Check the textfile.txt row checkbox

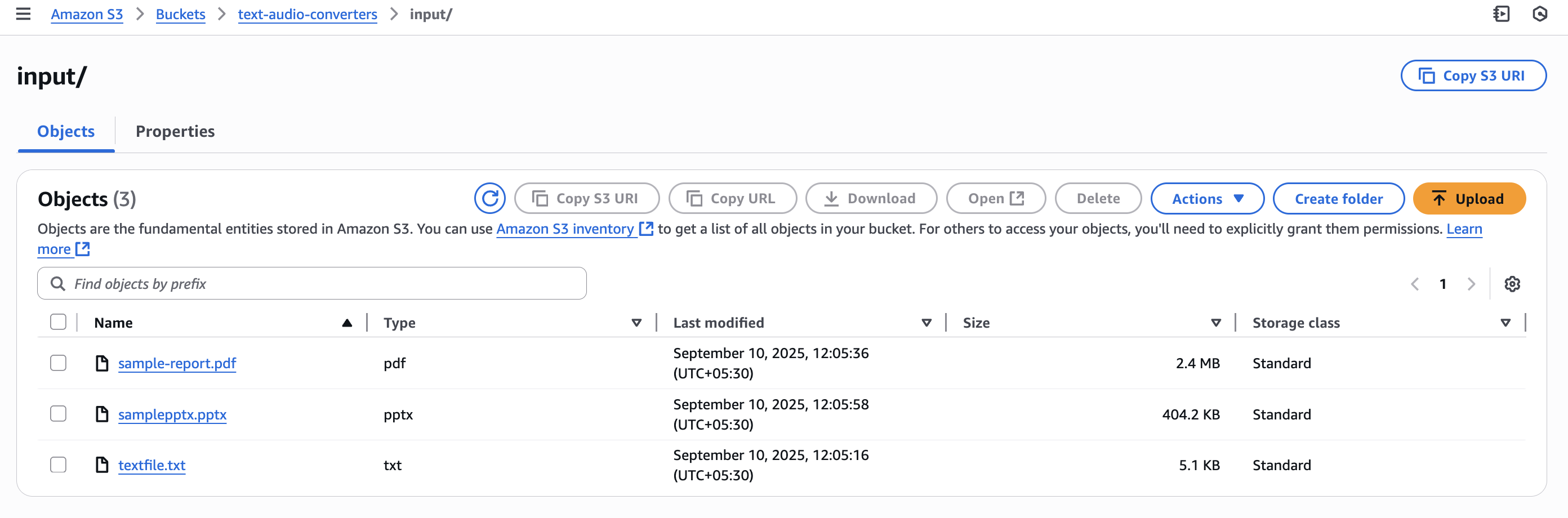point(59,465)
